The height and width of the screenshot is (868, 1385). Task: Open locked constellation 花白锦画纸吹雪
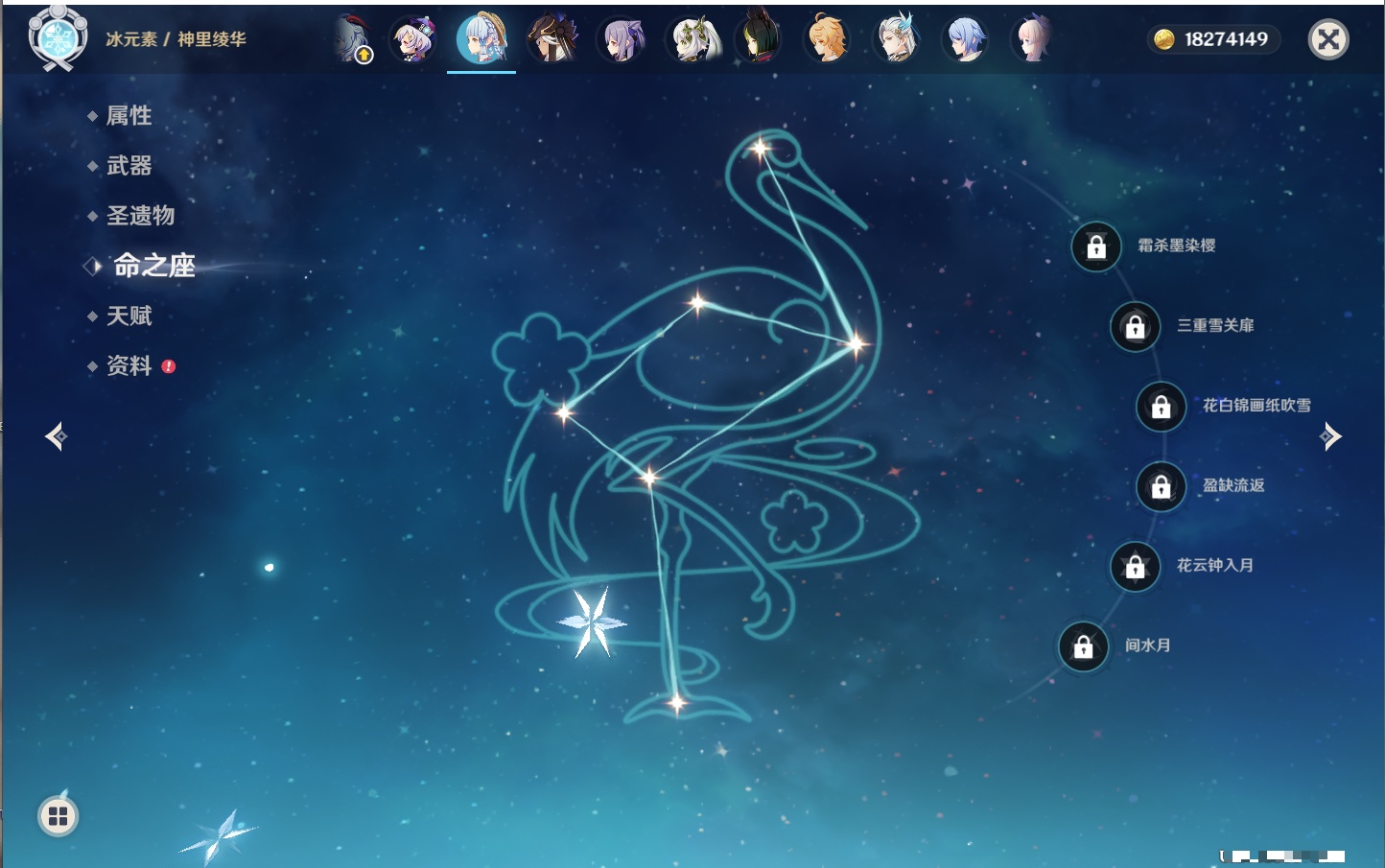click(1162, 407)
